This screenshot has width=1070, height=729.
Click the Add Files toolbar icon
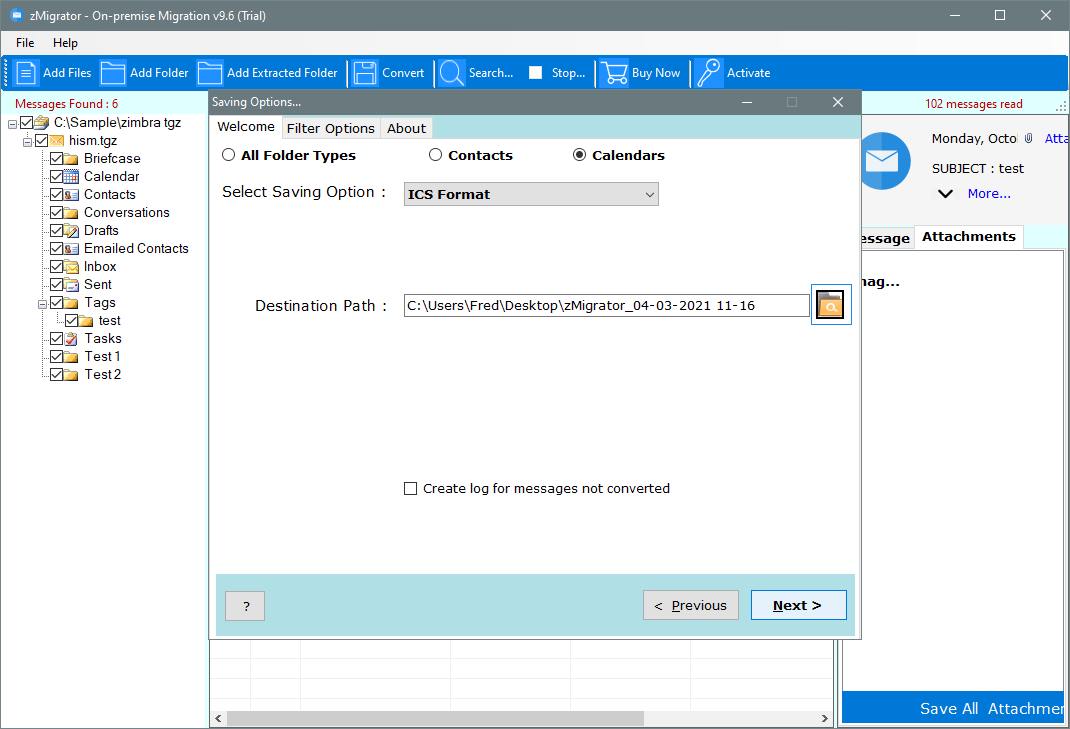coord(26,73)
